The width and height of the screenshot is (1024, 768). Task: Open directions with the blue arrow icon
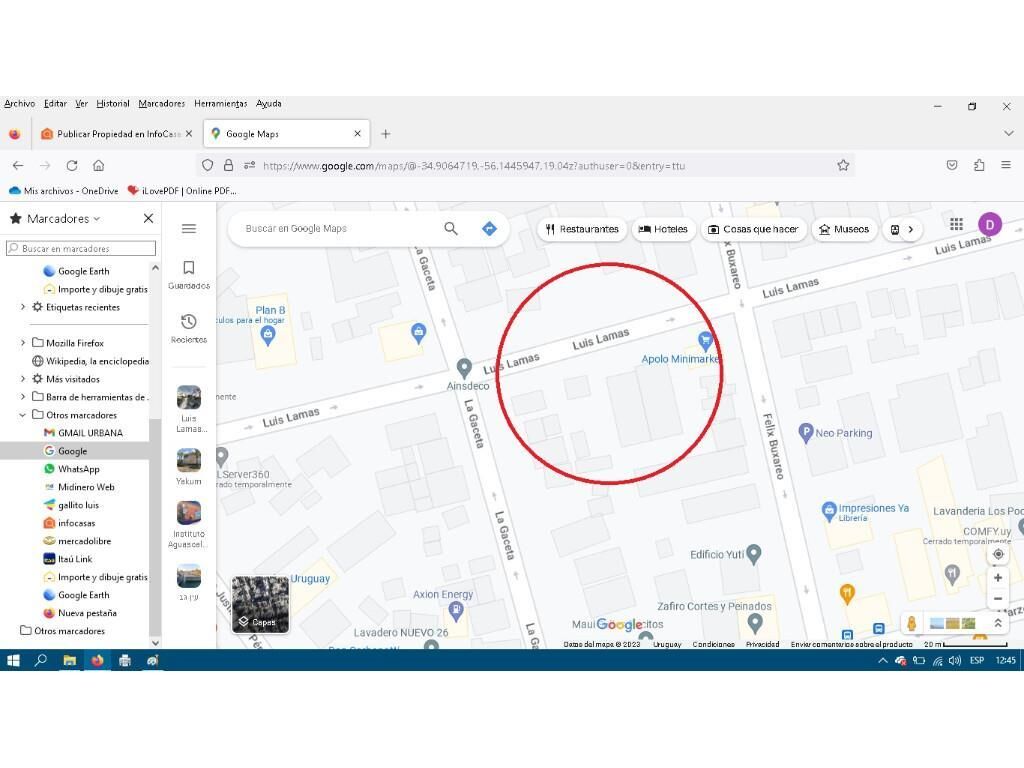click(x=489, y=229)
